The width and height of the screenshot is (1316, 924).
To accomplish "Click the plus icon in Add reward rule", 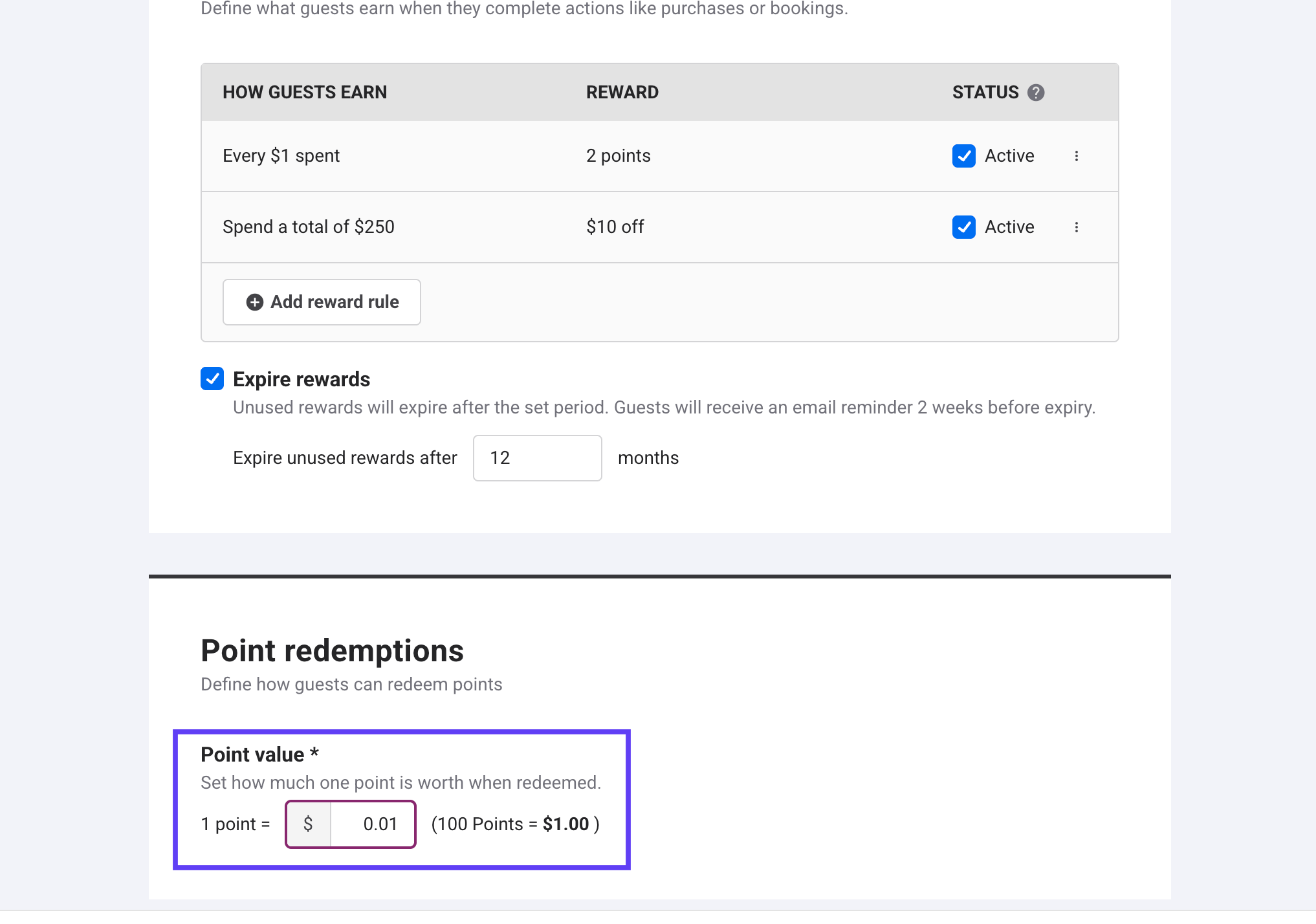I will tap(255, 302).
